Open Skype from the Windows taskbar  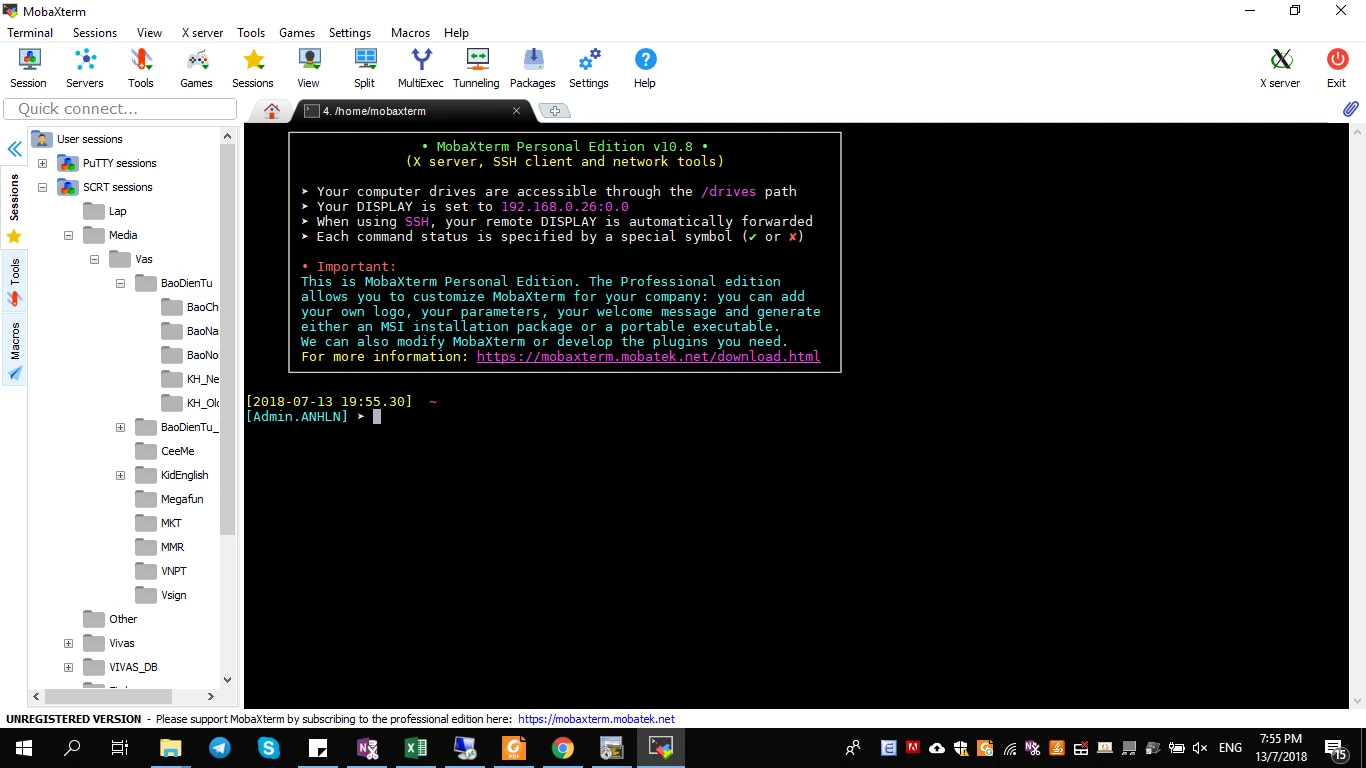(268, 748)
